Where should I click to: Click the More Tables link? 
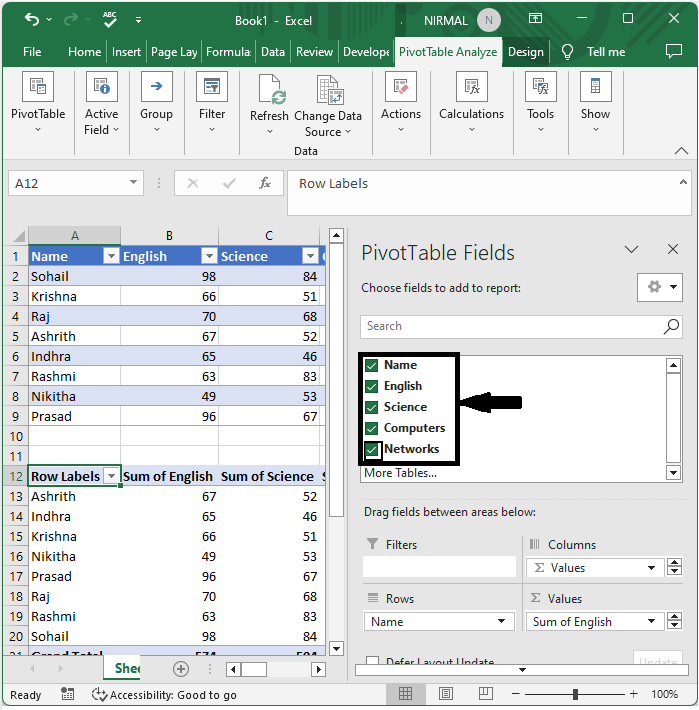pos(401,473)
